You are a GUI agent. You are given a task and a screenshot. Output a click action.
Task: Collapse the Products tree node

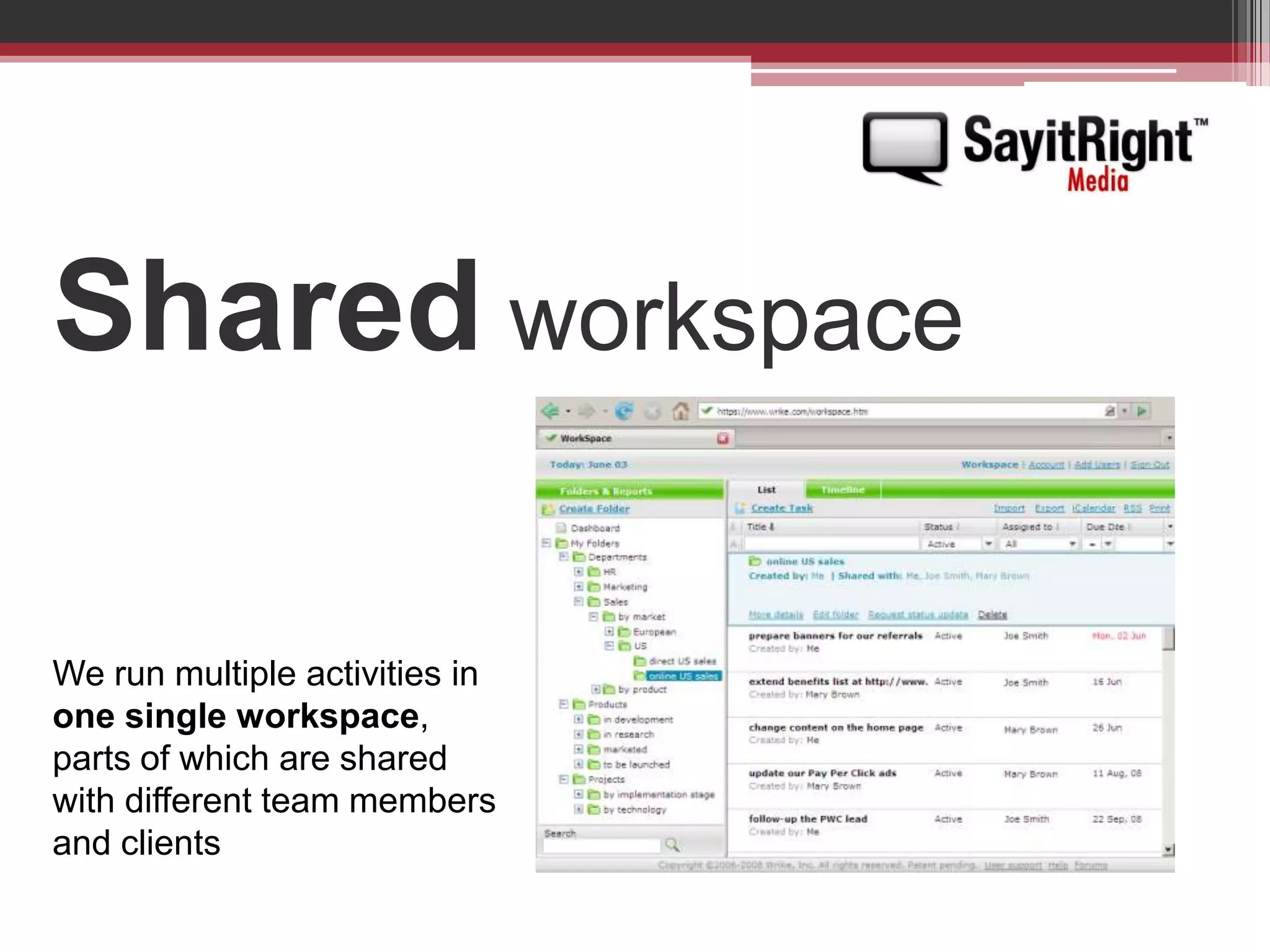coord(563,704)
